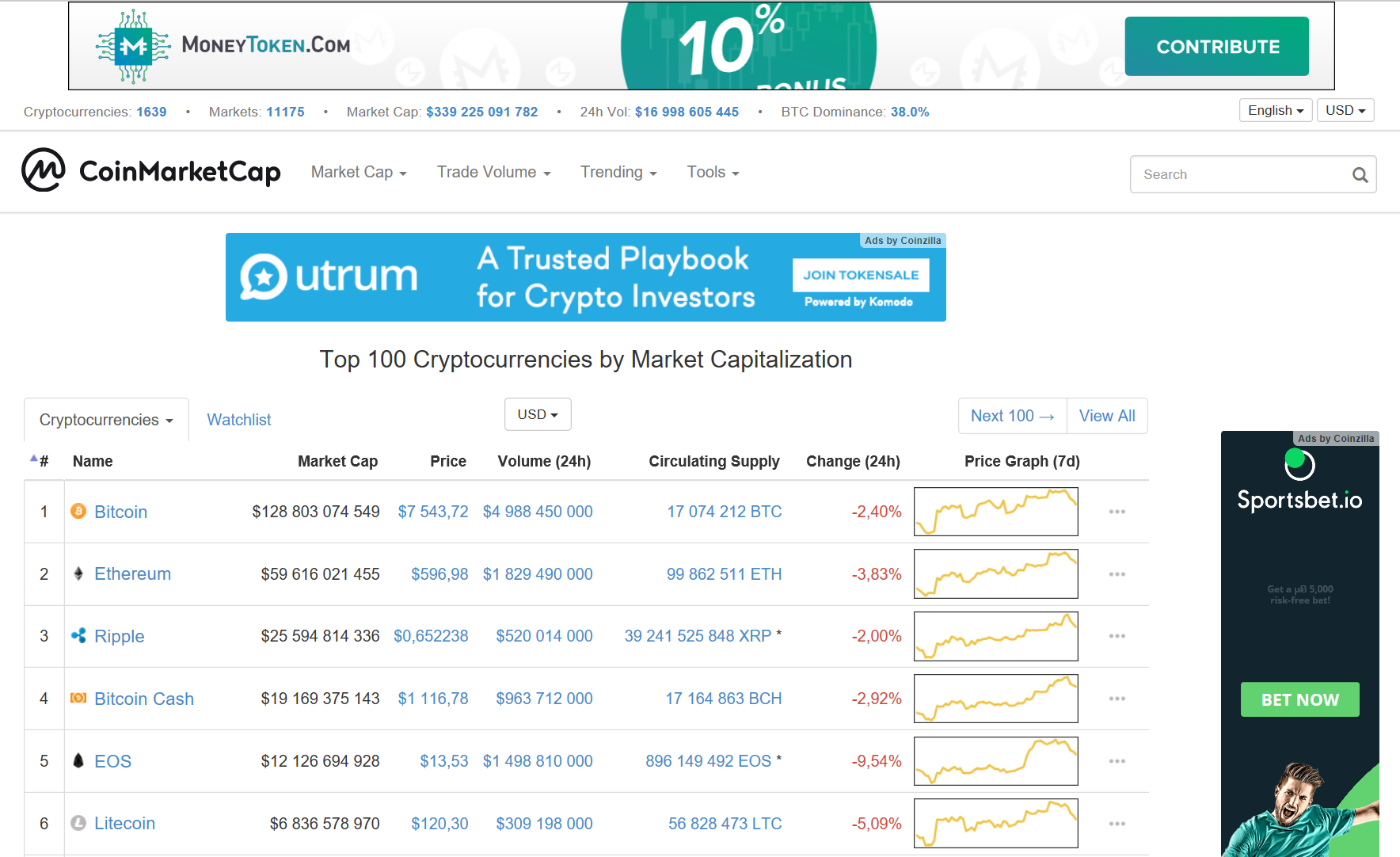The image size is (1400, 857).
Task: Click the View All button
Action: coord(1107,416)
